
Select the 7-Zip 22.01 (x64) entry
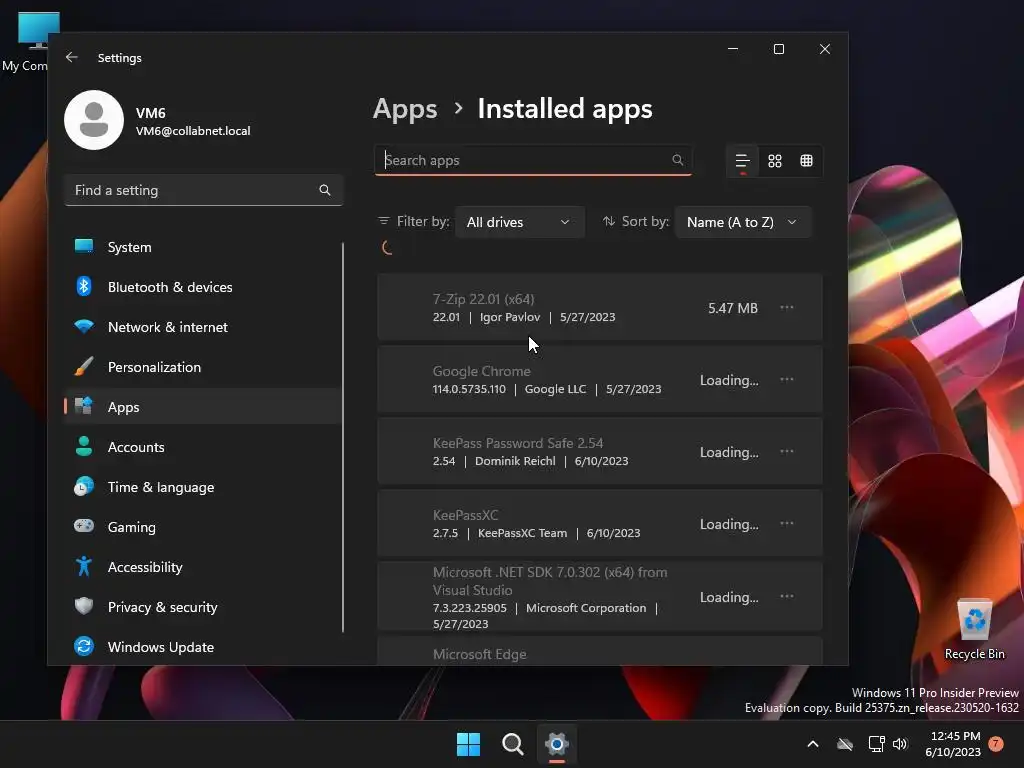coord(600,308)
